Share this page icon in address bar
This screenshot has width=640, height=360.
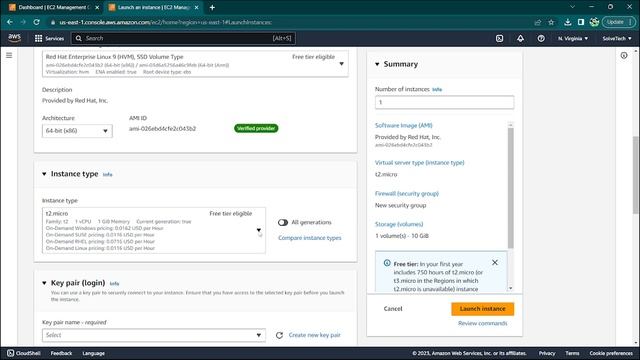pyautogui.click(x=538, y=22)
